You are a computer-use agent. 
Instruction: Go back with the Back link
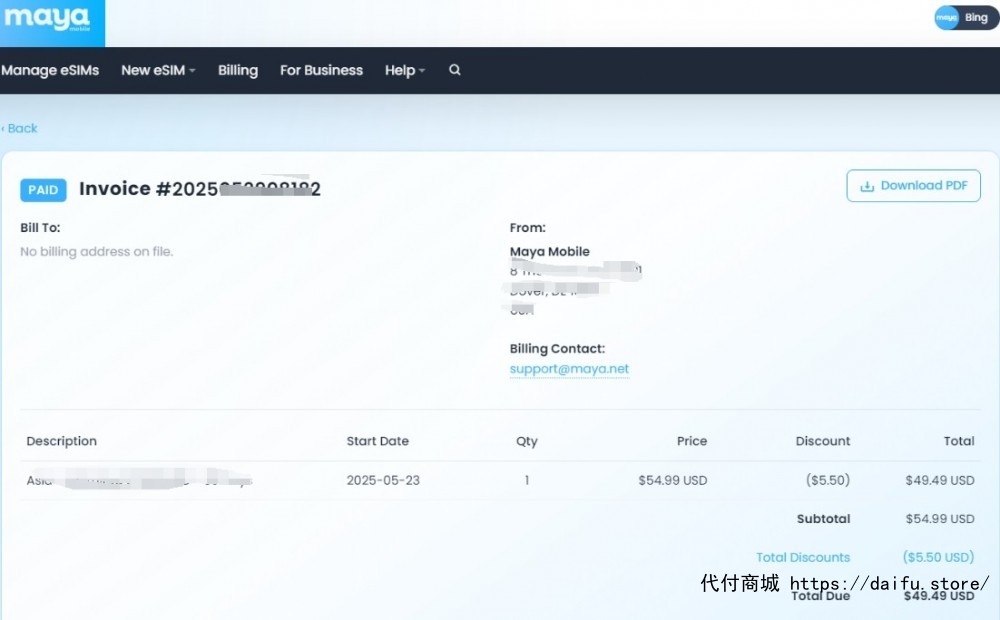(x=20, y=128)
